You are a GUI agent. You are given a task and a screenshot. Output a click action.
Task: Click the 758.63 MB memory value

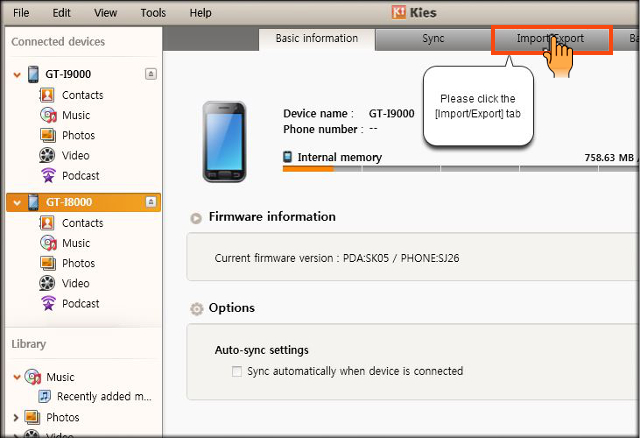coord(609,158)
